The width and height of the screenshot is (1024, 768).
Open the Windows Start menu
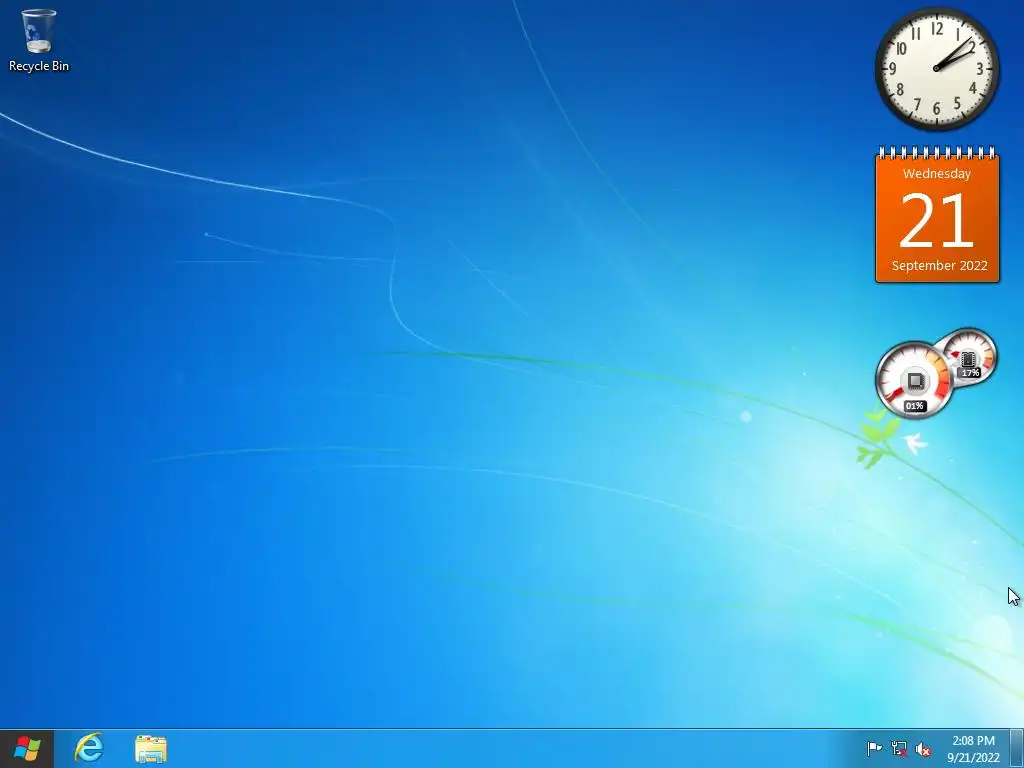[27, 748]
